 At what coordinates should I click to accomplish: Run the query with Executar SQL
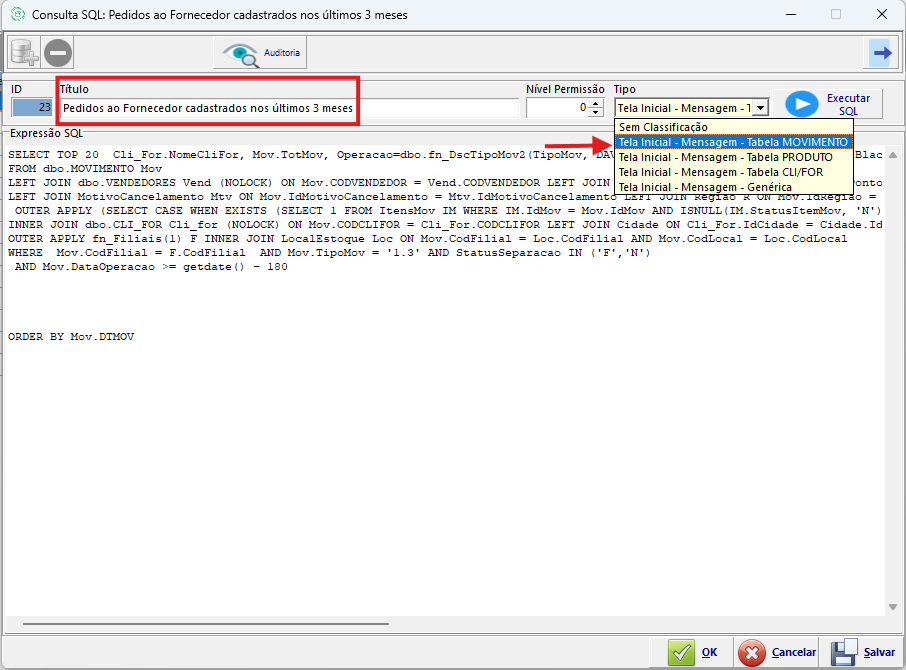point(828,105)
